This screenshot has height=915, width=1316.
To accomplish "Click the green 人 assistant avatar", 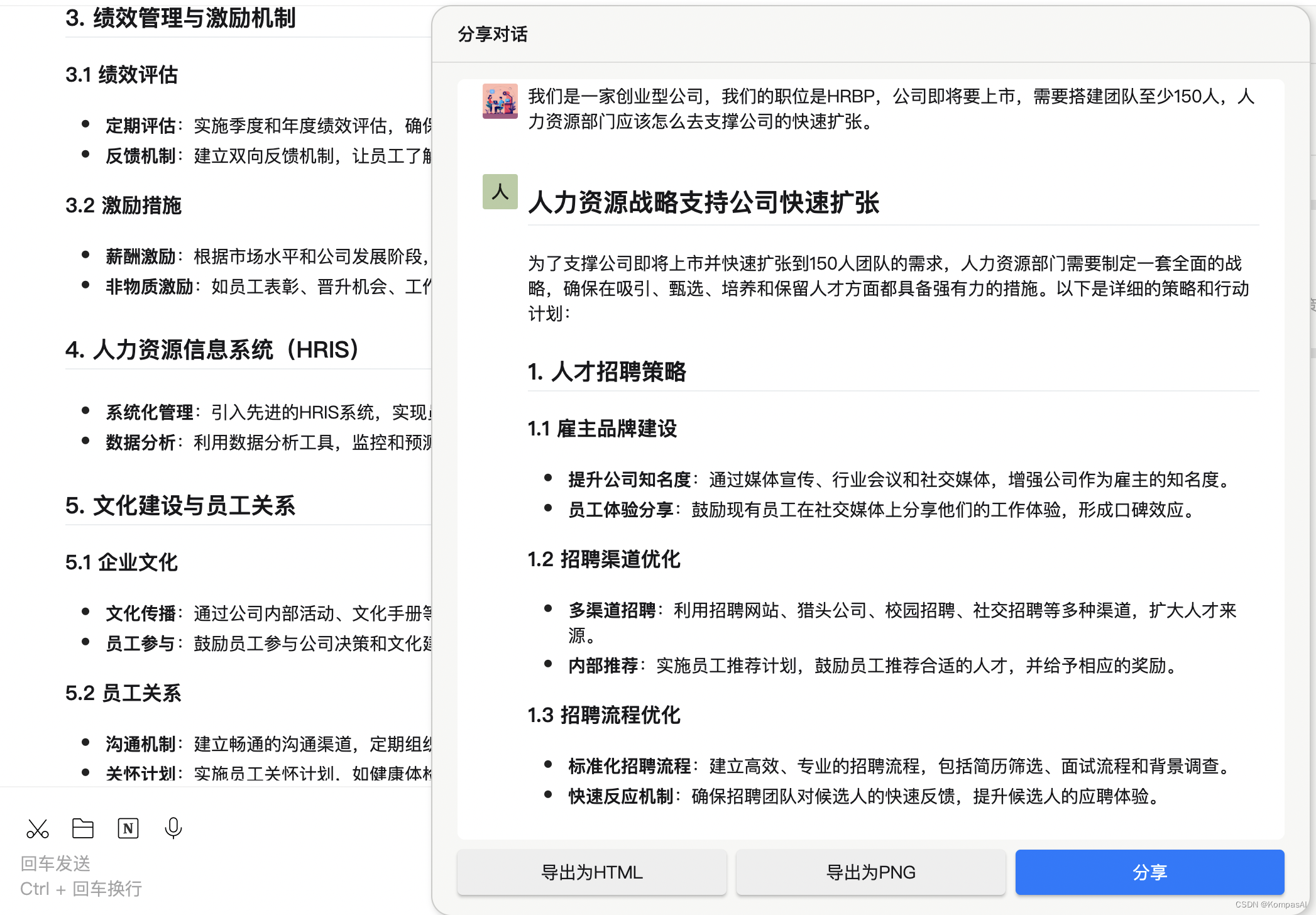I will click(500, 192).
